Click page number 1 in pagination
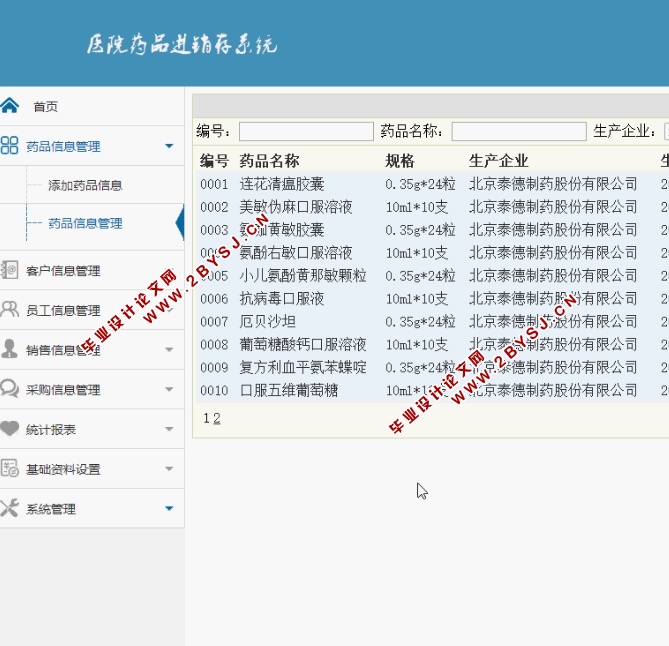The height and width of the screenshot is (646, 669). pos(207,419)
